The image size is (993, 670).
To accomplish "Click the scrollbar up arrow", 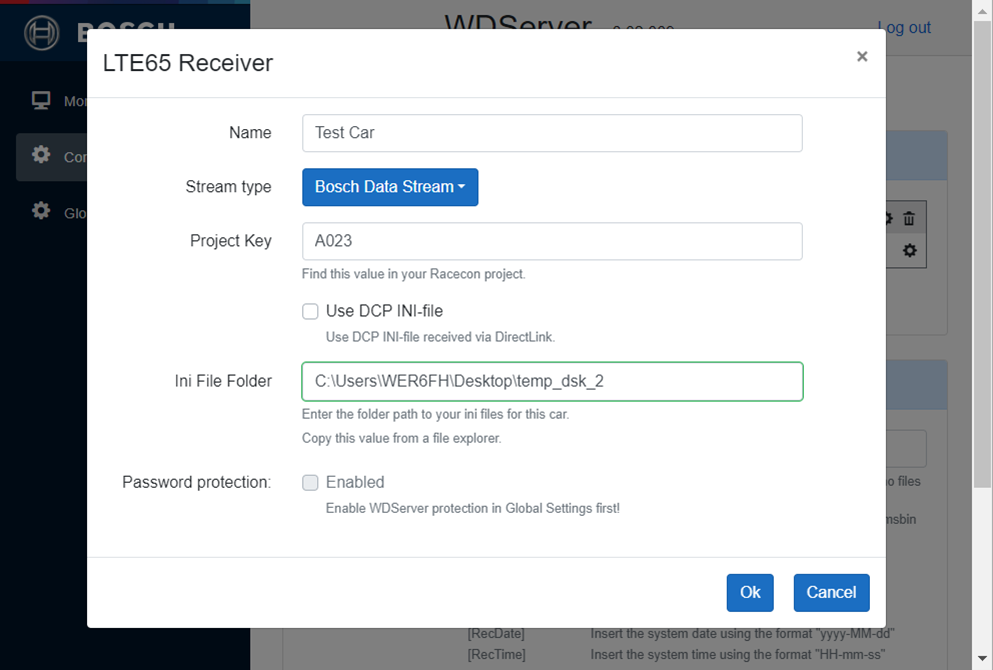I will (x=983, y=9).
